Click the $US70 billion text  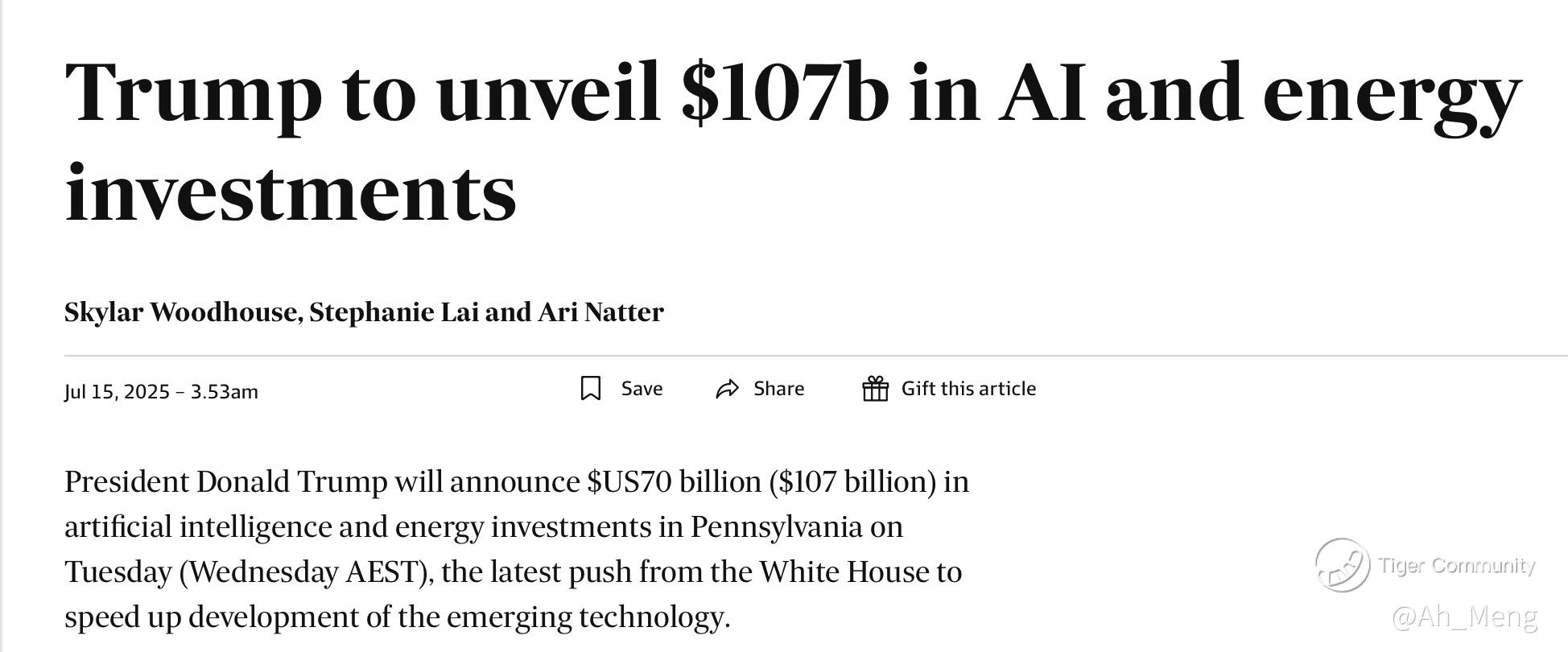pos(674,482)
